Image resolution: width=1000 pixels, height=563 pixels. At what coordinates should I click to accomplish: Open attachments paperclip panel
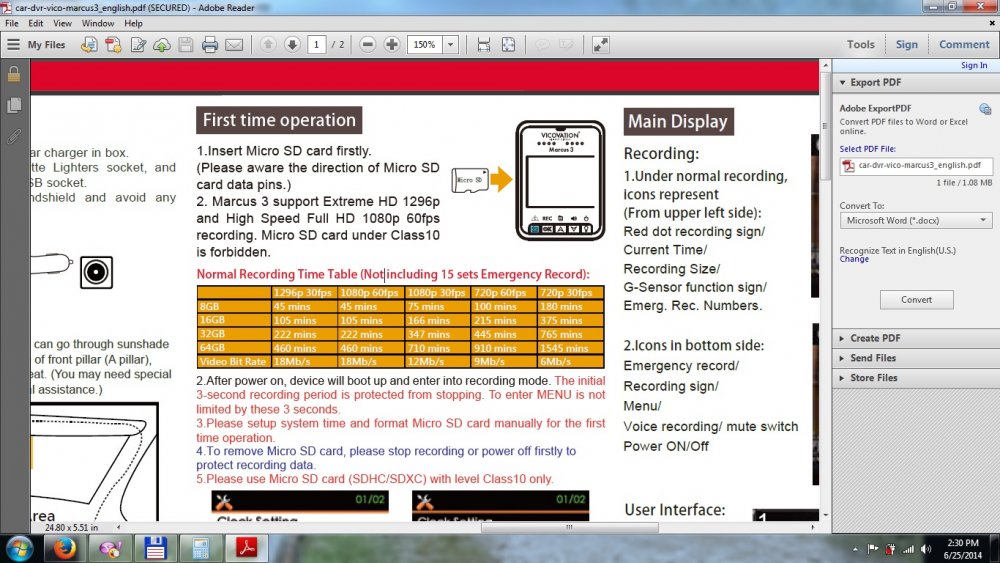pos(14,136)
